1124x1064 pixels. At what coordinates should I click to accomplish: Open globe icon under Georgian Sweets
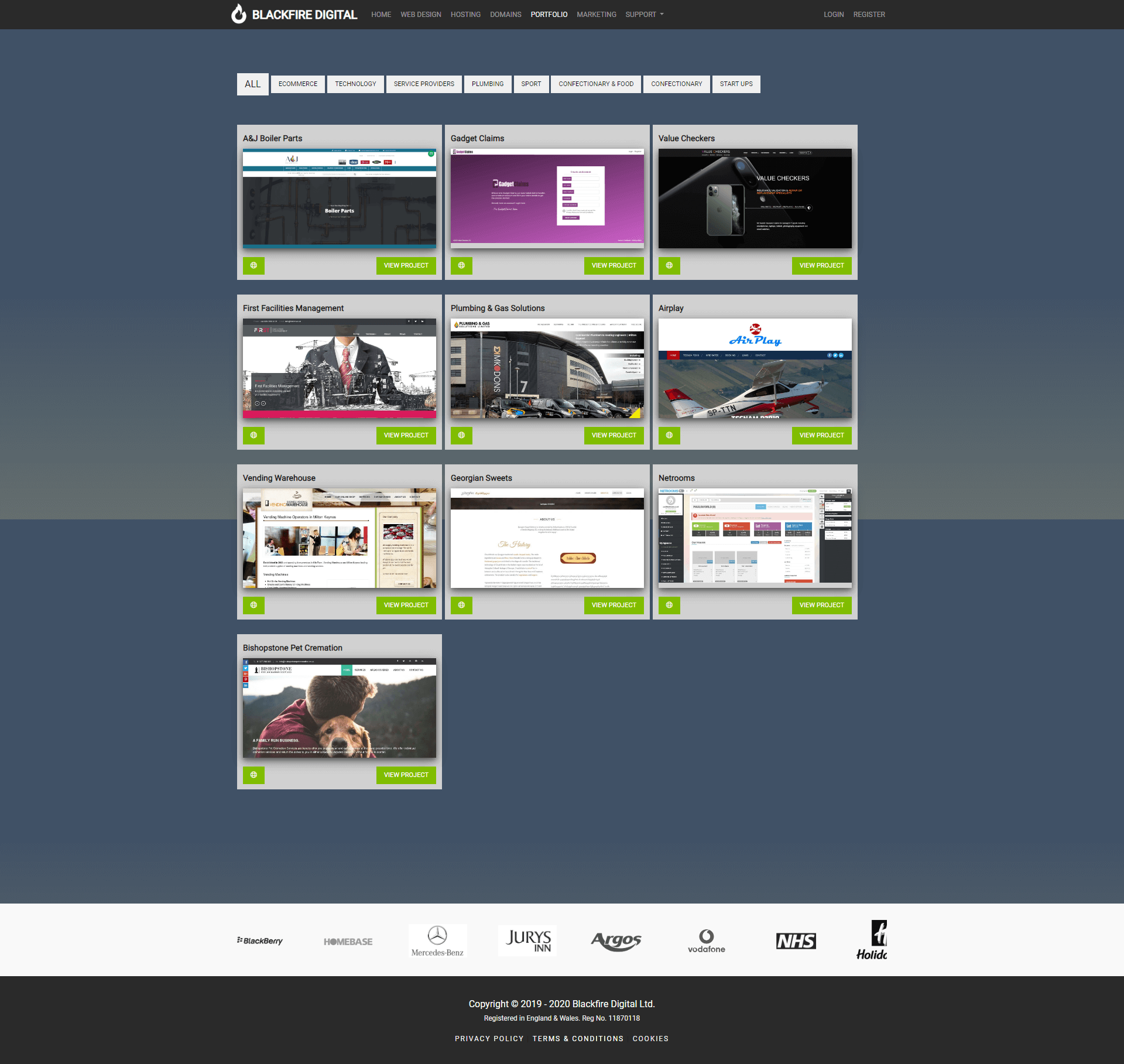coord(461,605)
